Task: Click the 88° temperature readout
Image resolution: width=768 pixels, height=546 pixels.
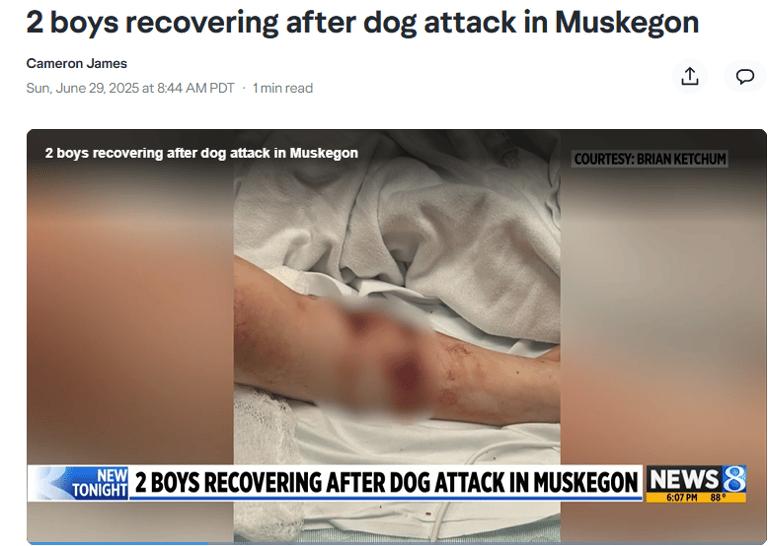Action: tap(718, 498)
